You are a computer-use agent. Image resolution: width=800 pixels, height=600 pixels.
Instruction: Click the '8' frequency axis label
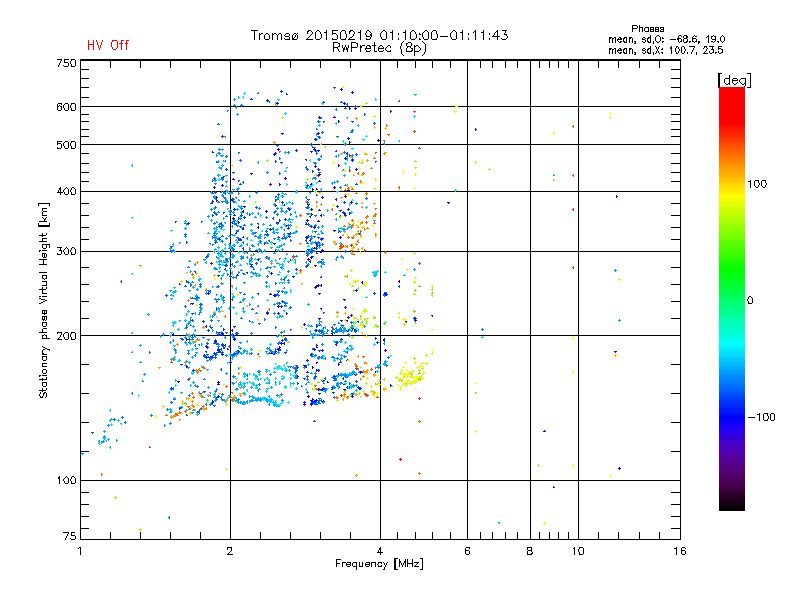click(530, 551)
